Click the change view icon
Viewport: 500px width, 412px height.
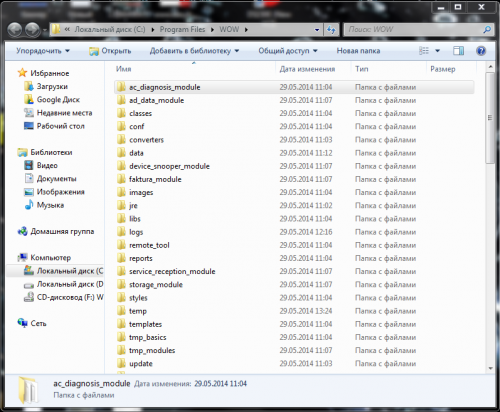tap(424, 51)
